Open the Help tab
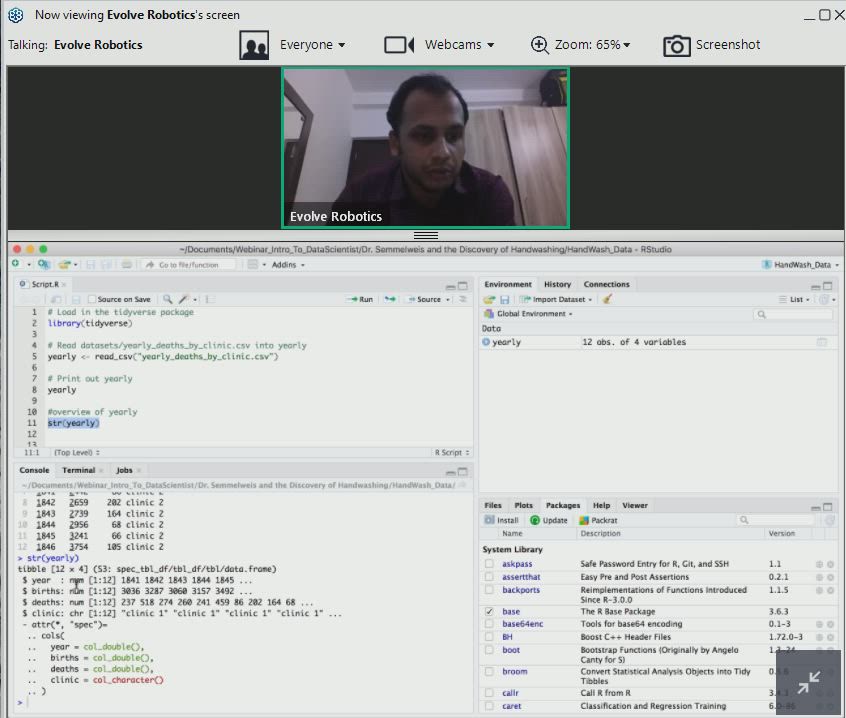Image resolution: width=846 pixels, height=718 pixels. pos(602,505)
